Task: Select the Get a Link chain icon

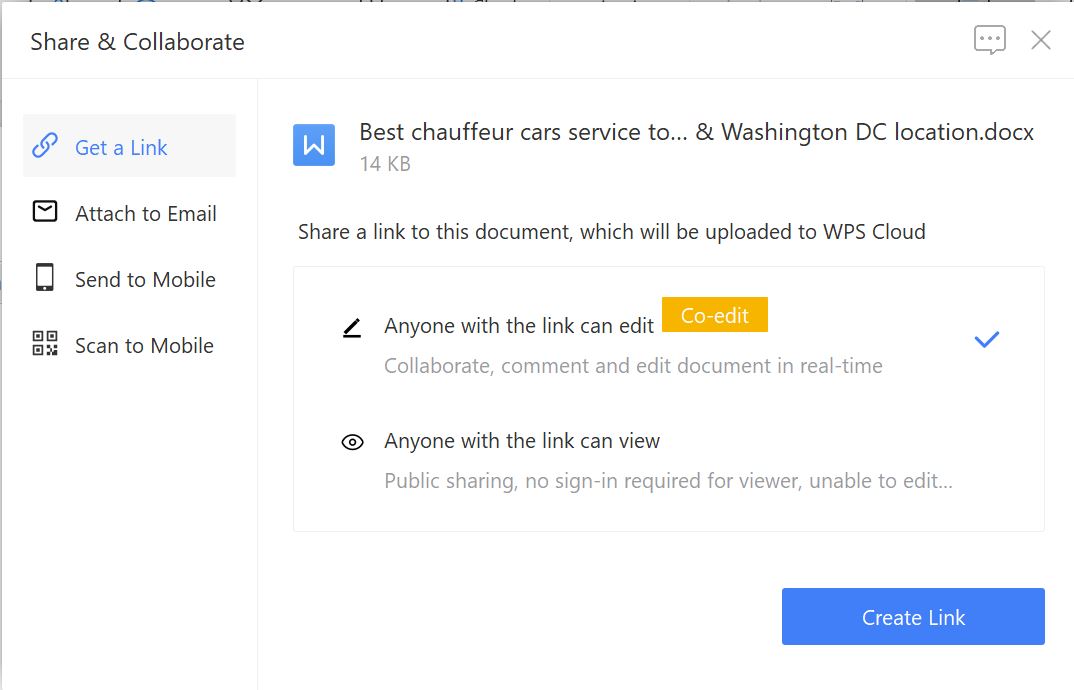Action: click(x=44, y=145)
